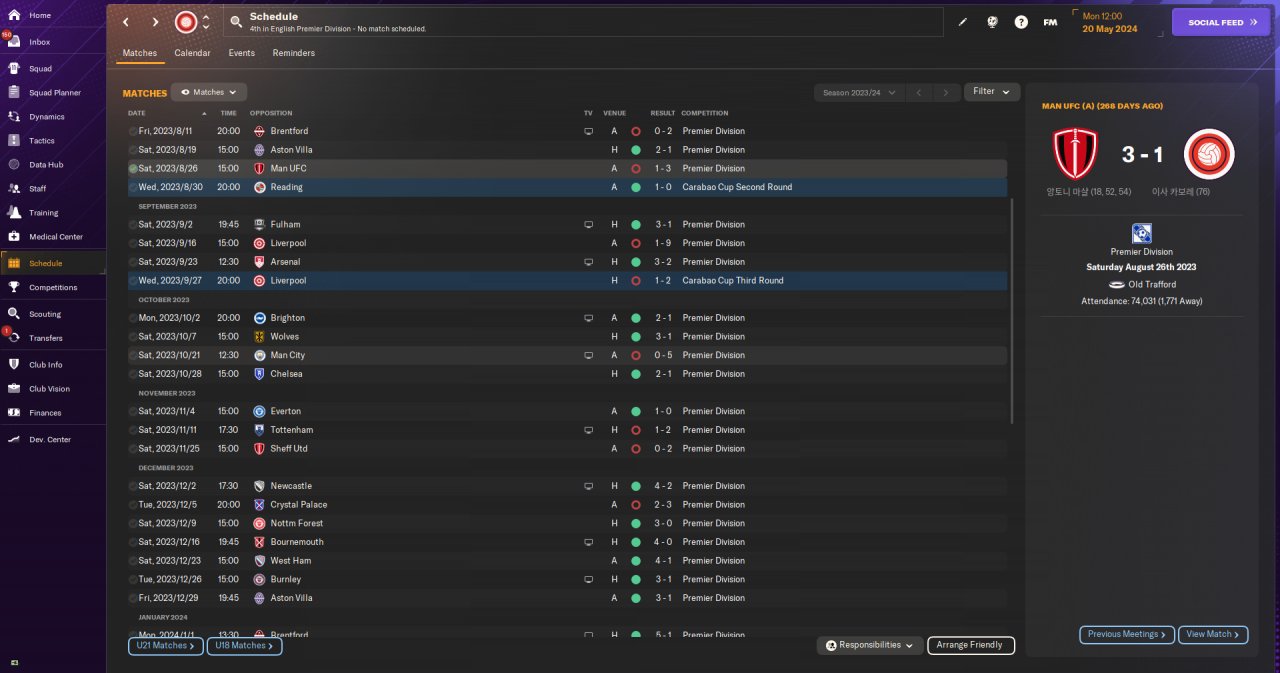Open the Dynamics sidebar icon
This screenshot has height=673, width=1280.
pyautogui.click(x=14, y=117)
